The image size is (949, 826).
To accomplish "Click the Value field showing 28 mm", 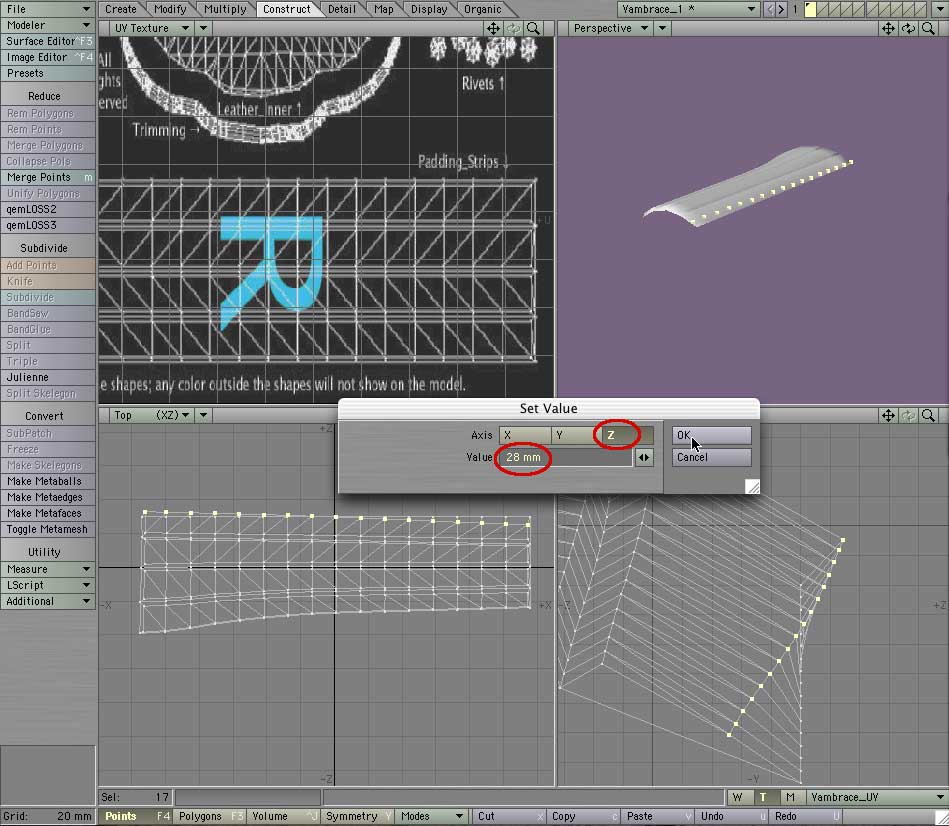I will click(565, 457).
